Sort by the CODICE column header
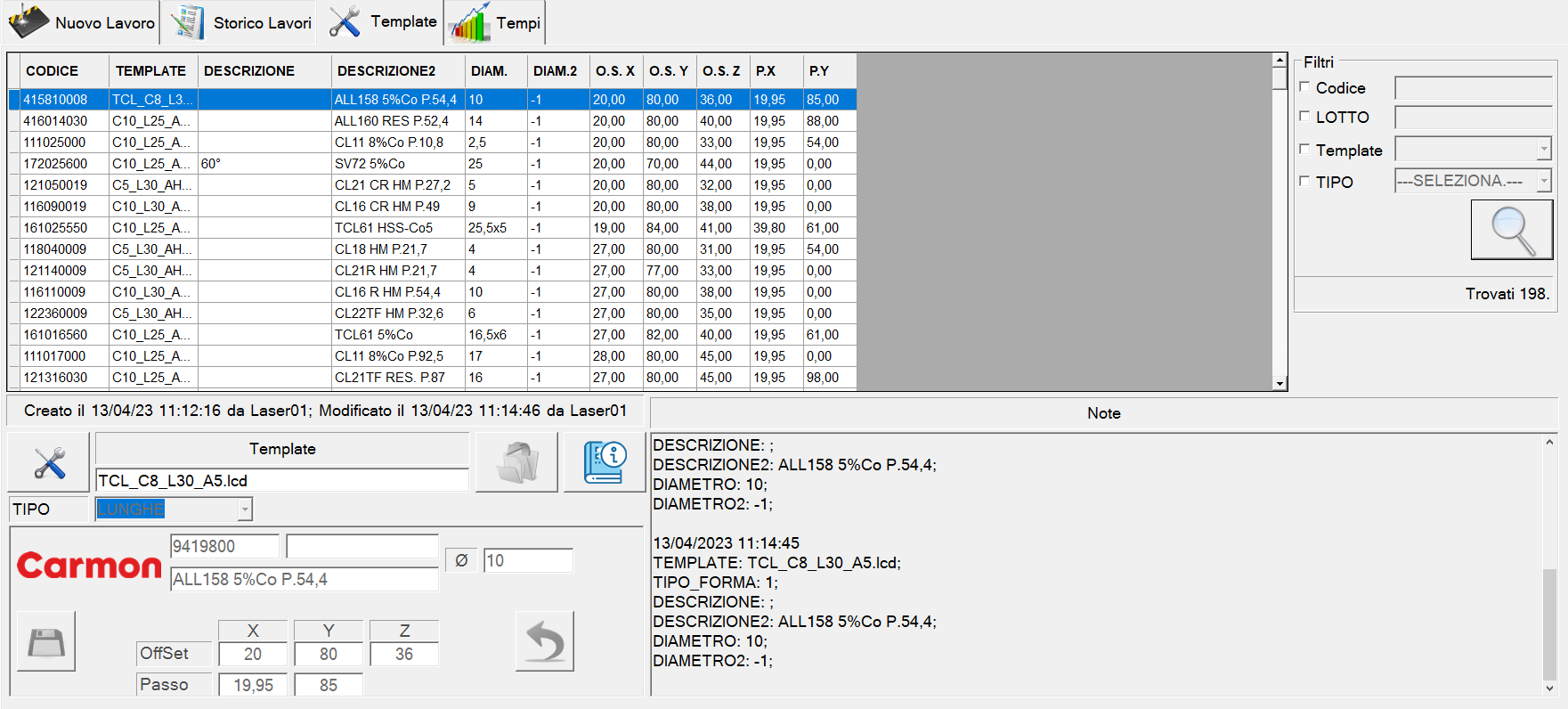The image size is (1568, 709). point(53,71)
